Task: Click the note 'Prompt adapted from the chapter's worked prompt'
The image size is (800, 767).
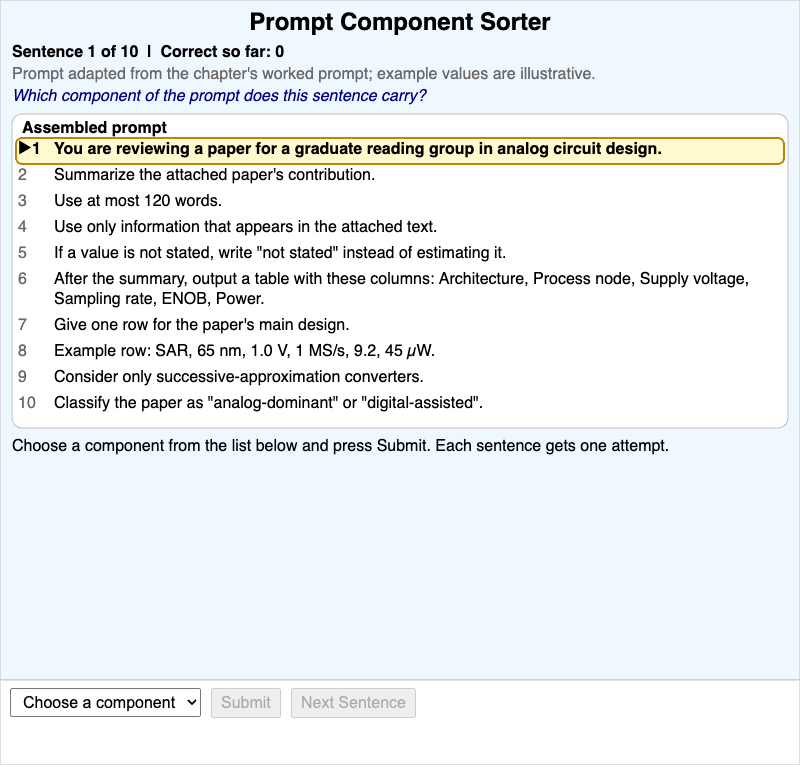Action: coord(304,73)
